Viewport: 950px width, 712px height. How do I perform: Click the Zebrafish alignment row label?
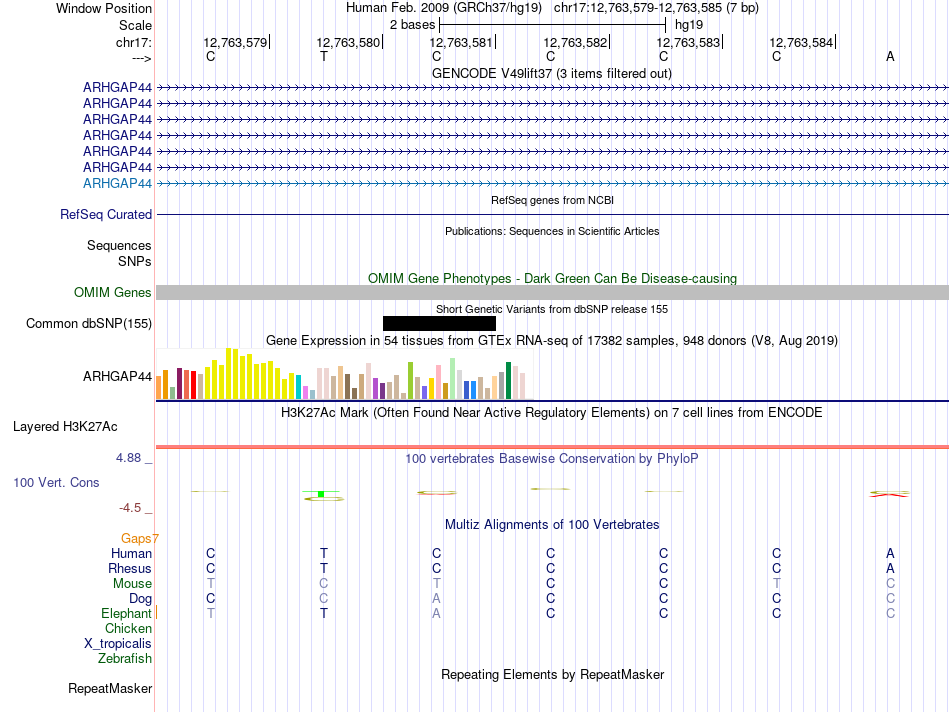(125, 659)
